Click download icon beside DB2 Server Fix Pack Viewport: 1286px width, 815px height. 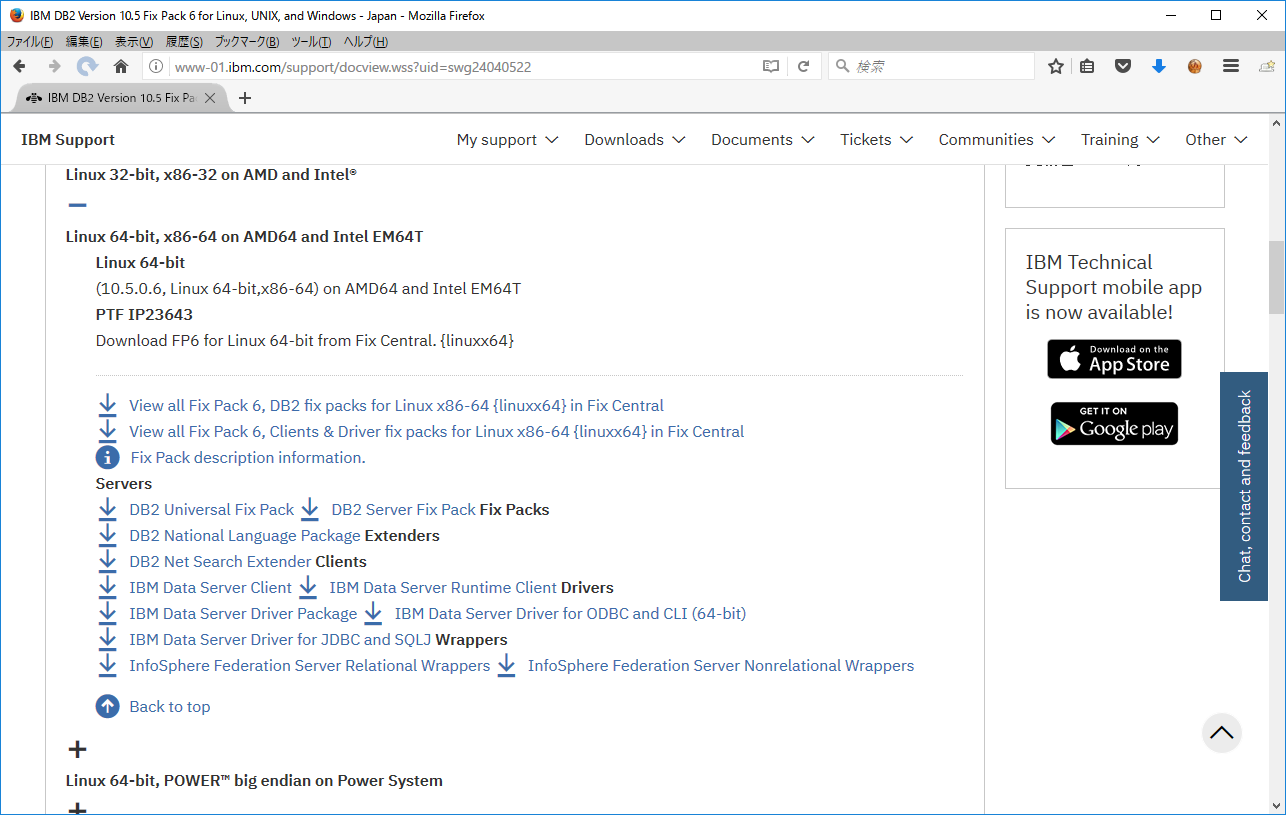coord(310,509)
